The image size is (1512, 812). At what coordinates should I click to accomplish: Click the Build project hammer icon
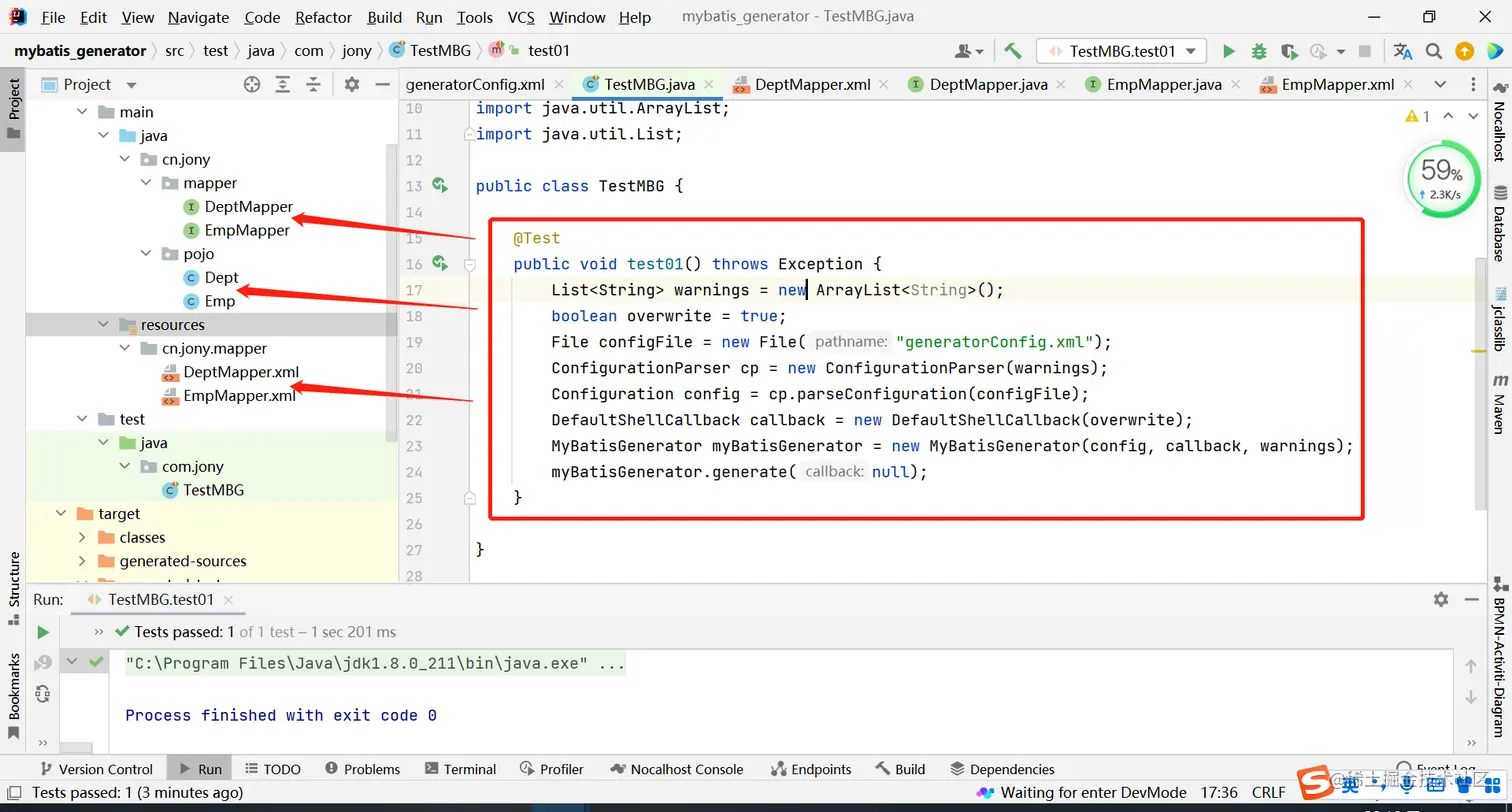coord(1013,51)
